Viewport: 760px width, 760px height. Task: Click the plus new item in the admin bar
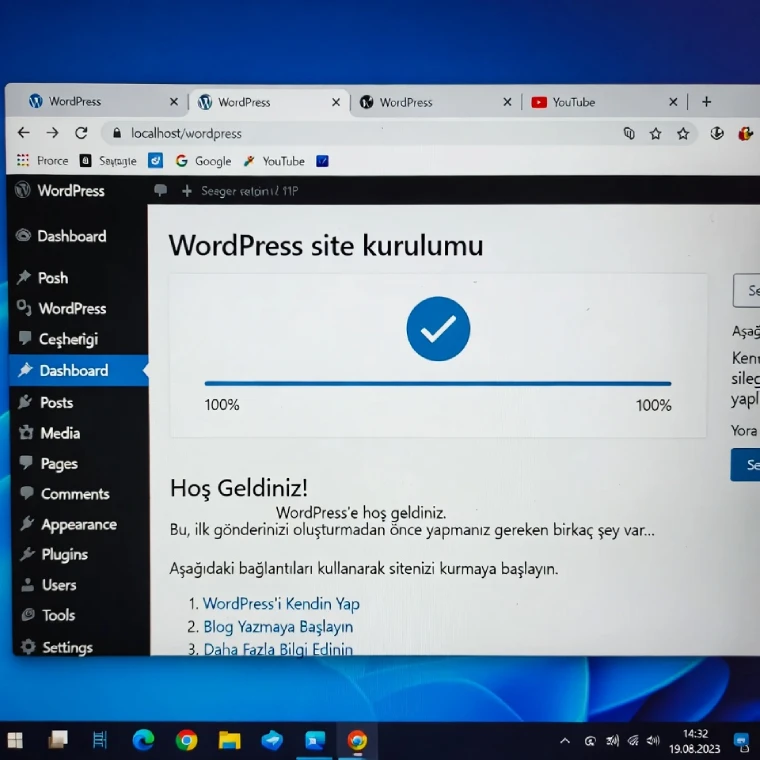[x=187, y=191]
